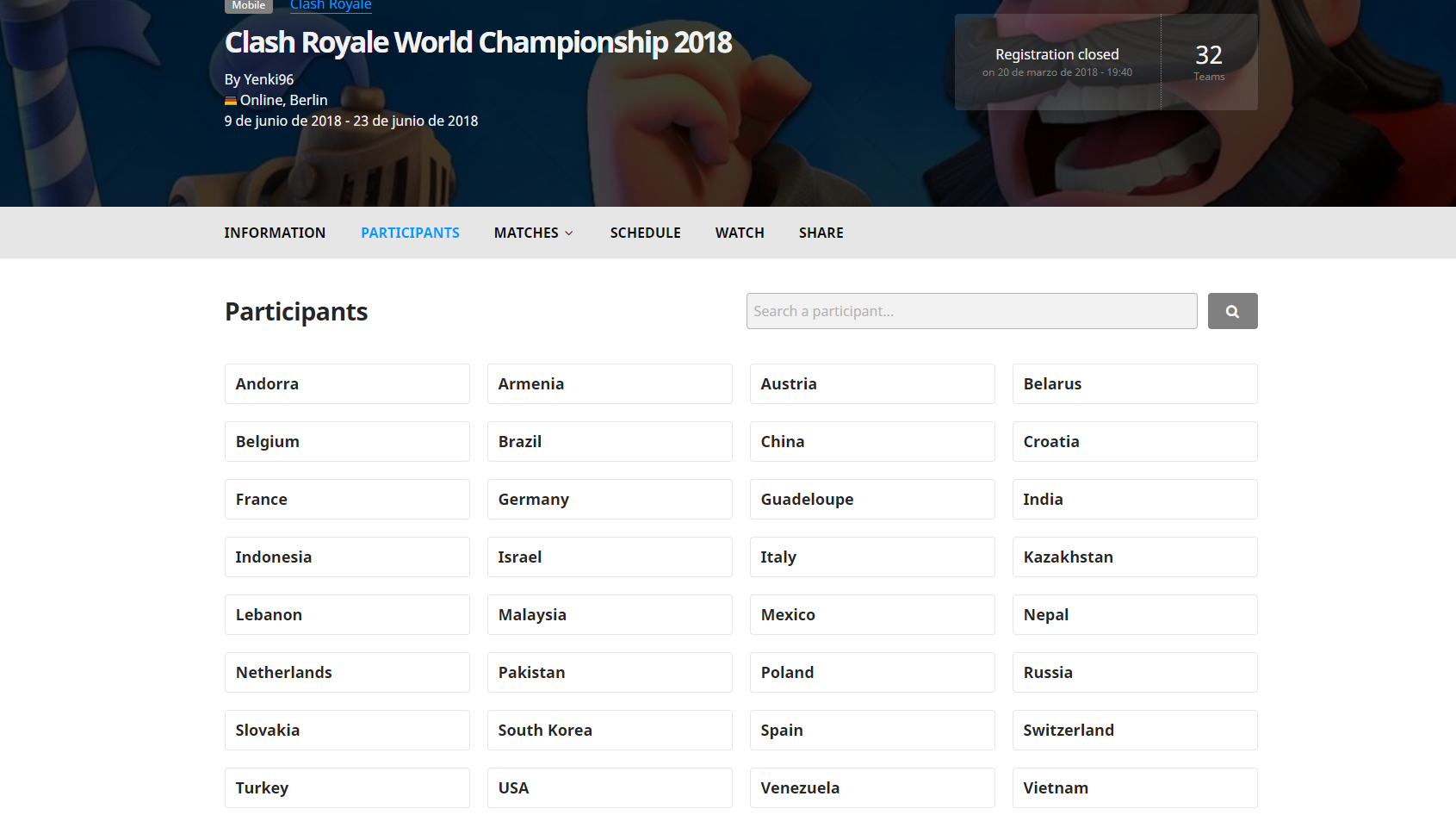Image resolution: width=1456 pixels, height=815 pixels.
Task: Open the Andorra participant entry
Action: (347, 384)
